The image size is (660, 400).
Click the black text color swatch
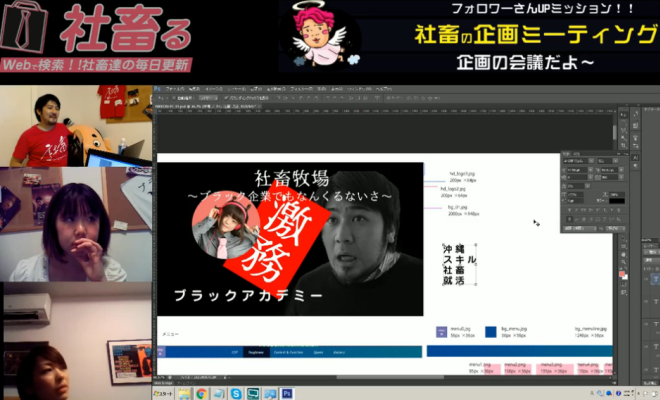tap(617, 200)
